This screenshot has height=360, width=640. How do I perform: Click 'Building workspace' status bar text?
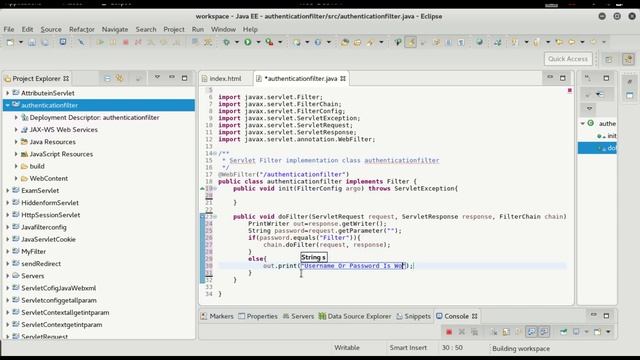pos(521,349)
